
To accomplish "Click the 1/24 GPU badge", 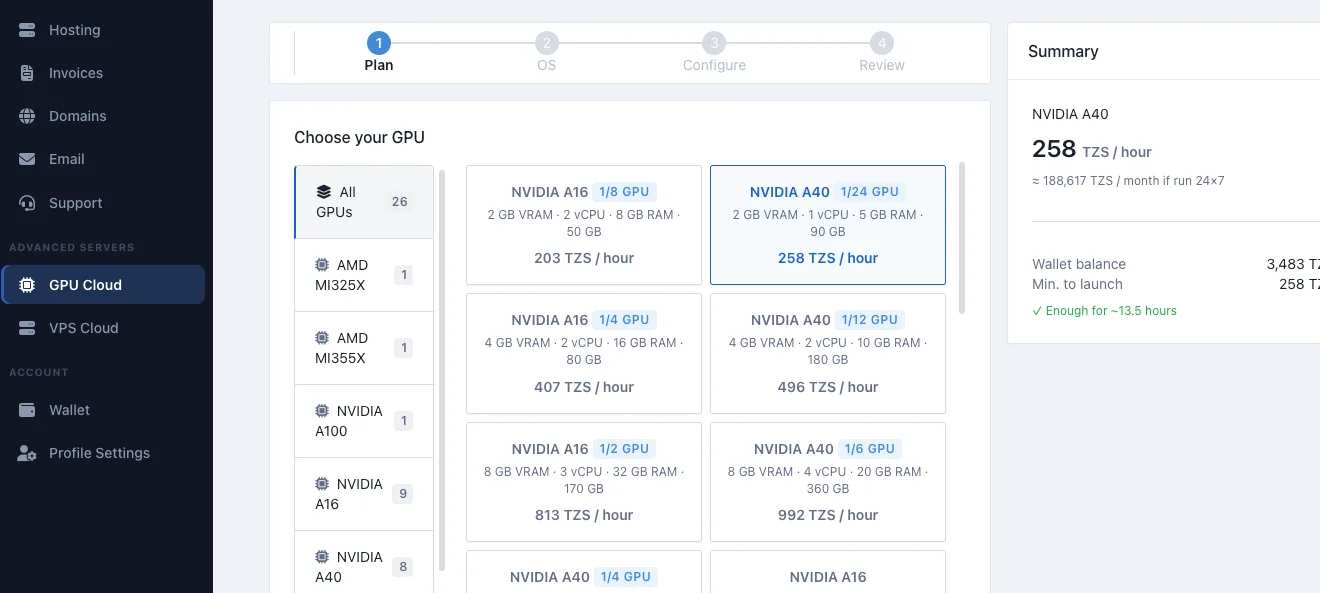I will click(x=870, y=192).
